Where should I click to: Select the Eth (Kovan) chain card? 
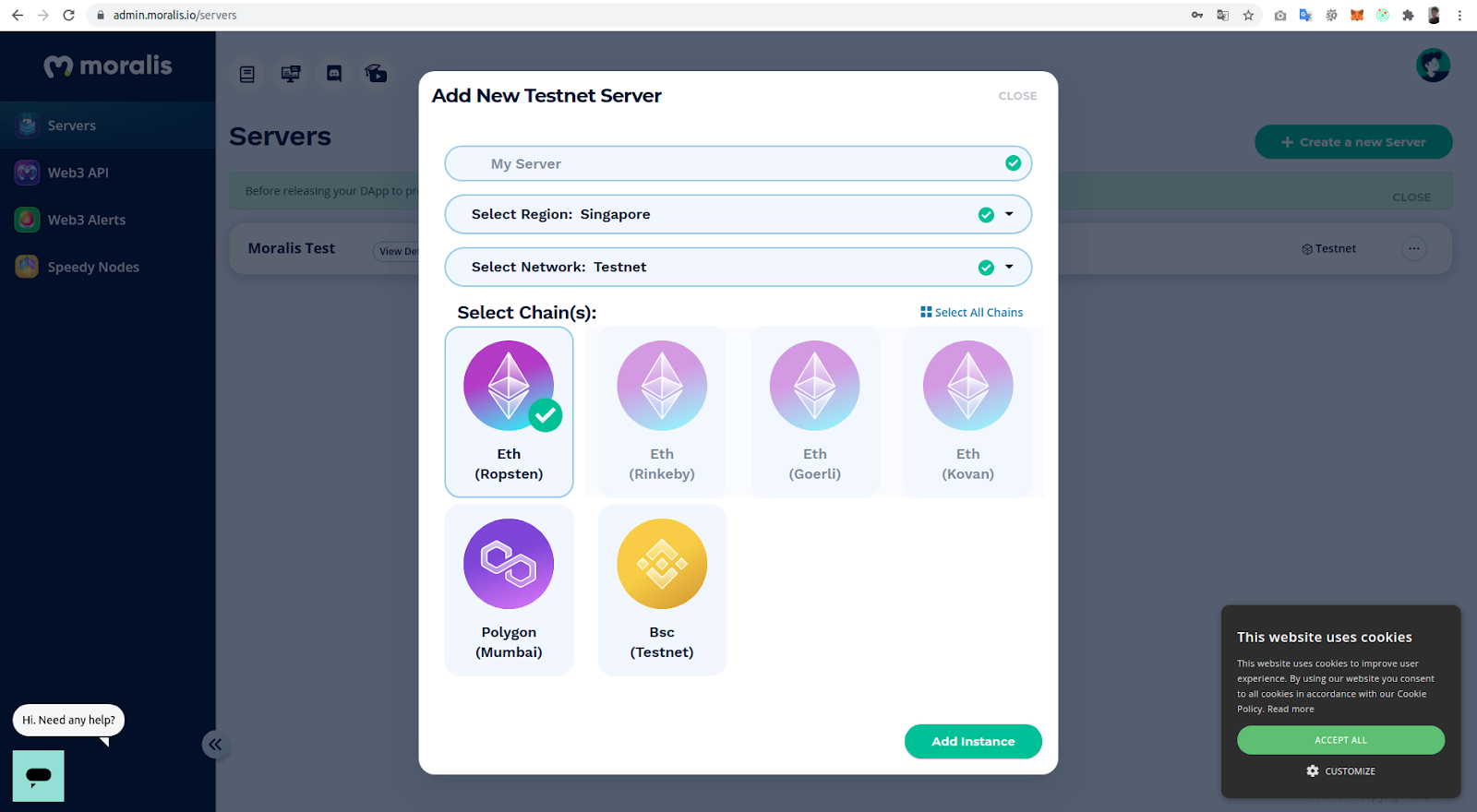point(968,412)
